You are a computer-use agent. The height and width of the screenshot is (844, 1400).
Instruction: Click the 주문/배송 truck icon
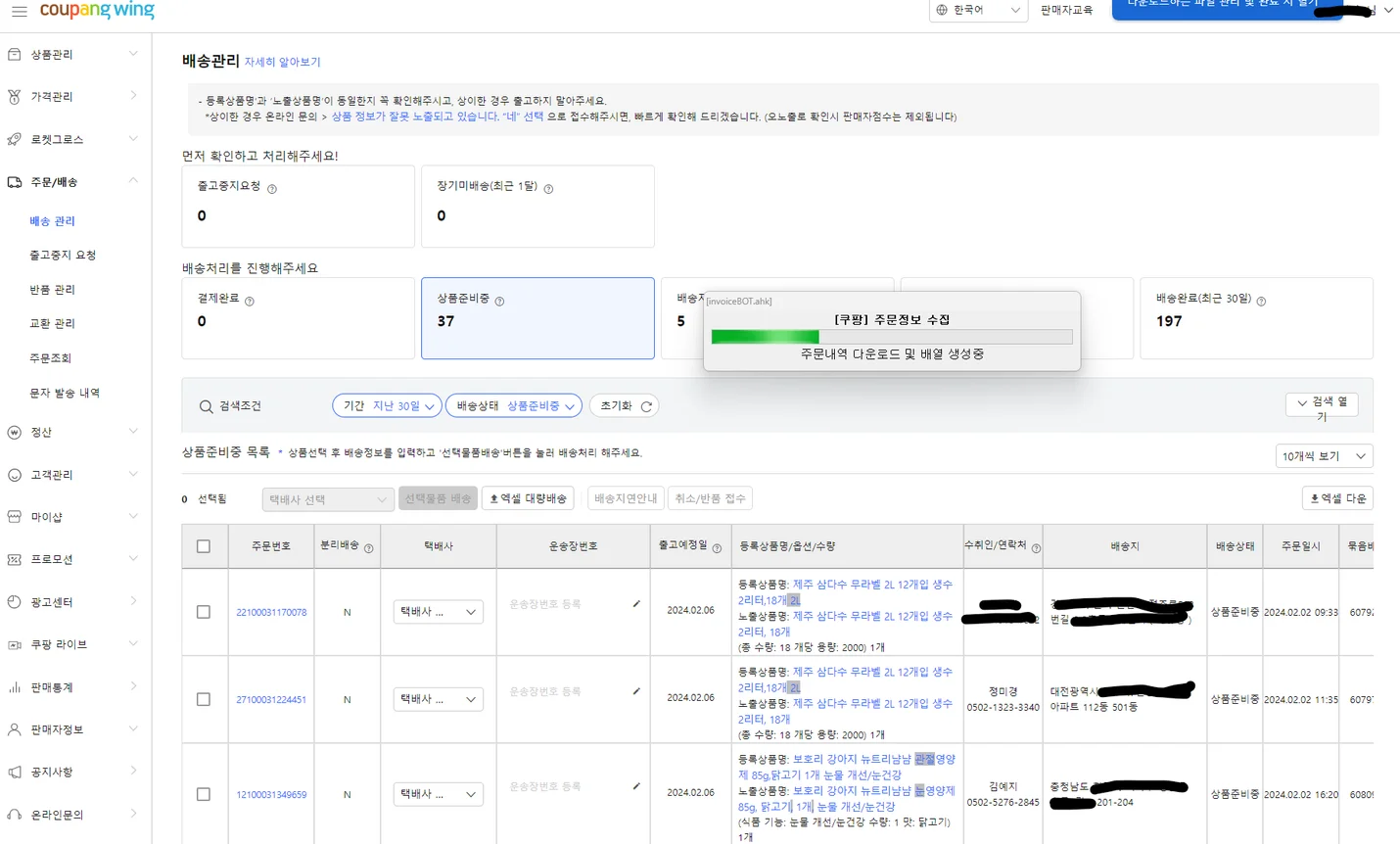point(15,182)
